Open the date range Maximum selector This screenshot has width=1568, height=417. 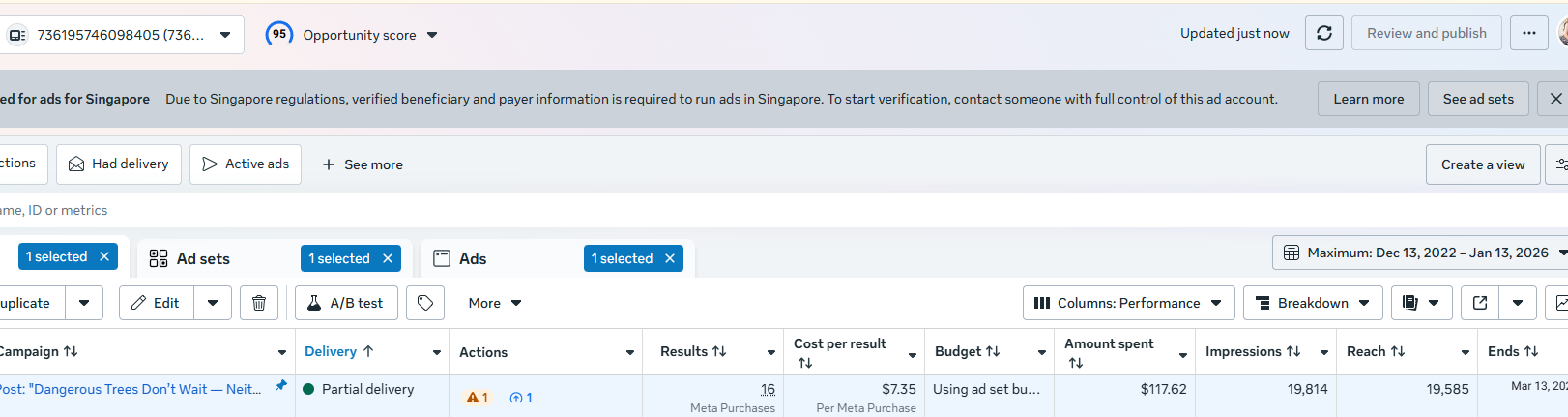click(x=1420, y=253)
